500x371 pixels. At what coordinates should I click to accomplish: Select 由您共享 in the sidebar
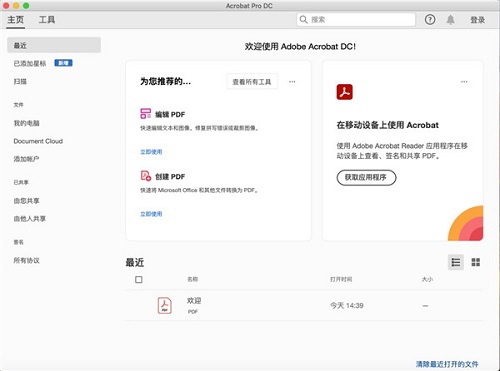[26, 201]
